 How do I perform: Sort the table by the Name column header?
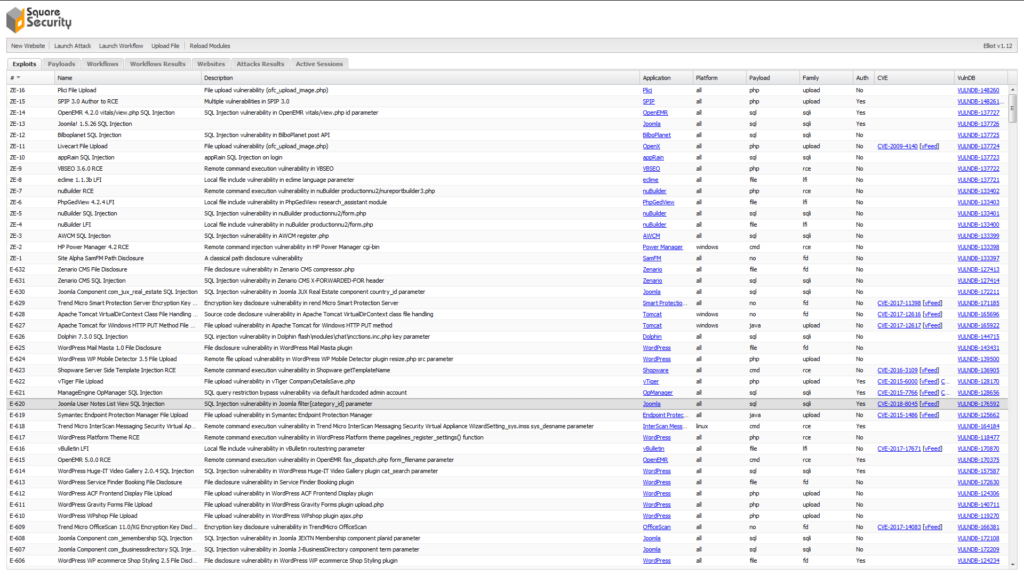click(x=128, y=78)
